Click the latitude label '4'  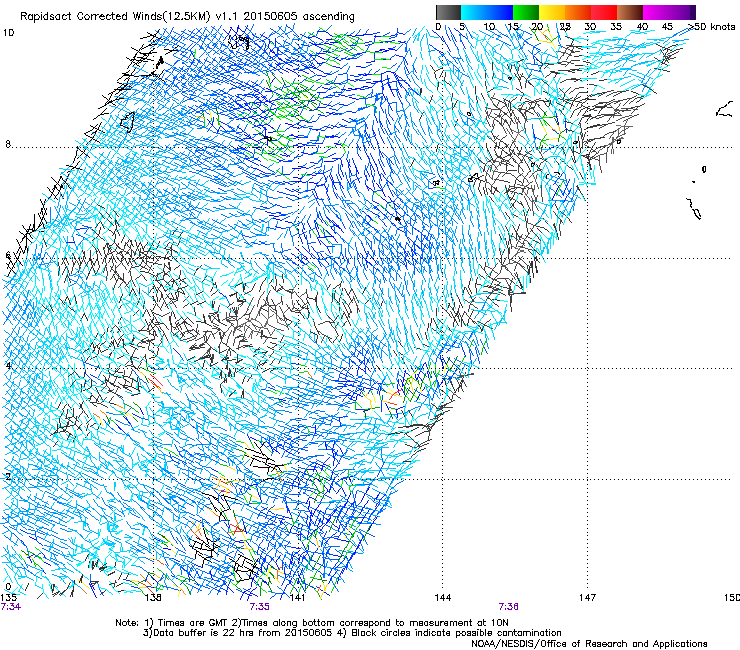tap(8, 366)
